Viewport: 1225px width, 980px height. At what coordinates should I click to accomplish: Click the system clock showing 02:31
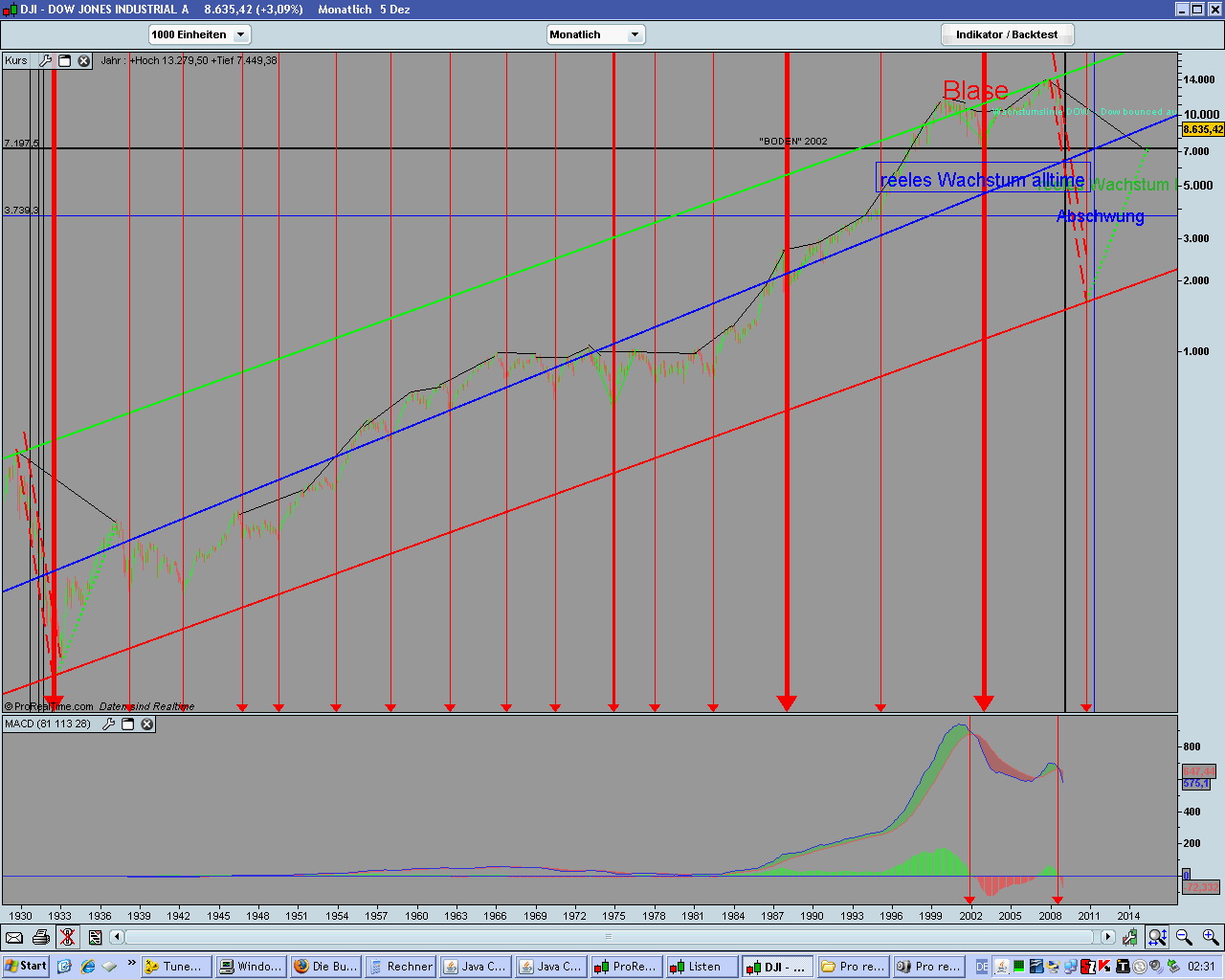click(x=1202, y=967)
